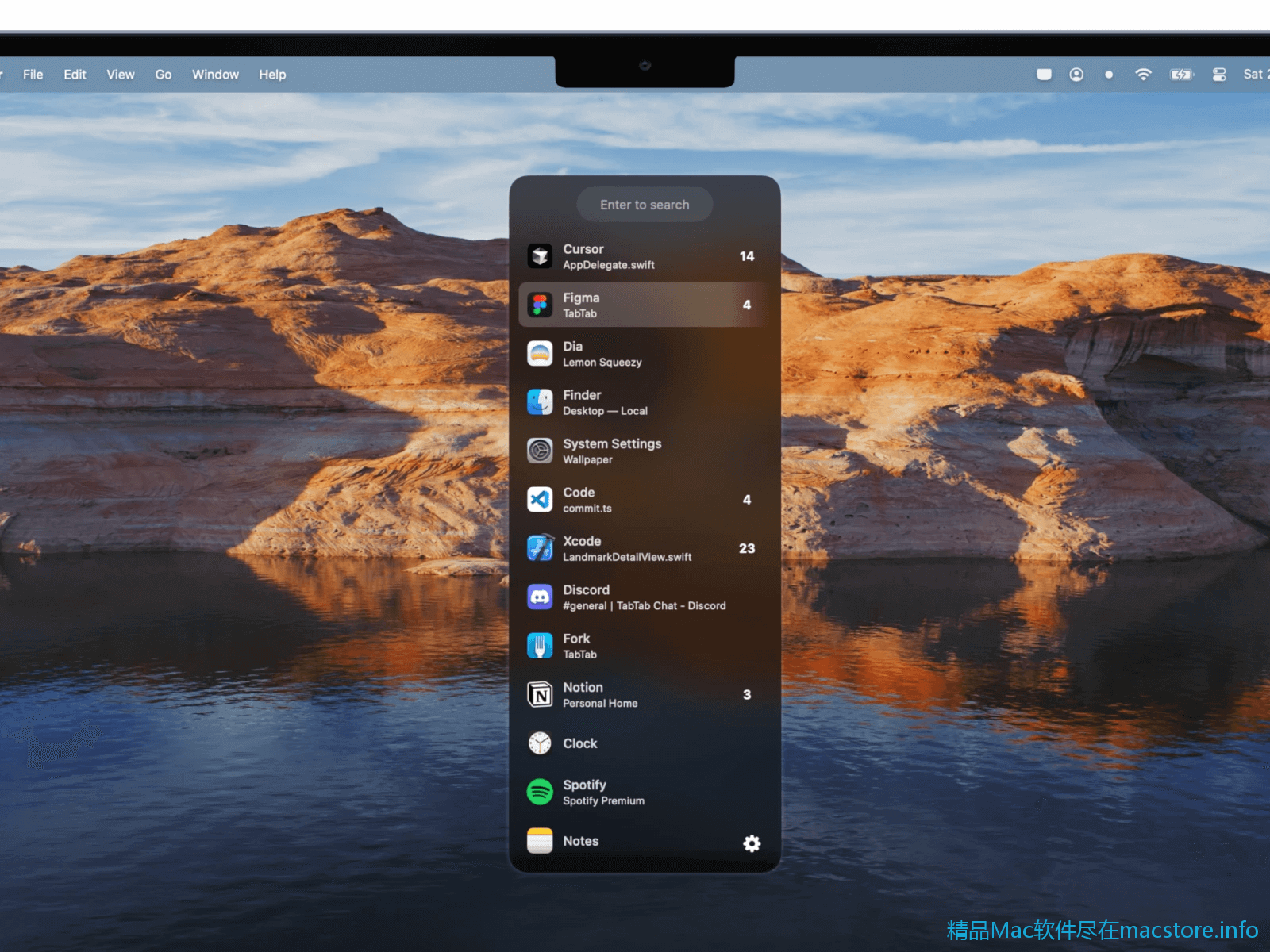Click the Cursor app icon

(x=540, y=256)
